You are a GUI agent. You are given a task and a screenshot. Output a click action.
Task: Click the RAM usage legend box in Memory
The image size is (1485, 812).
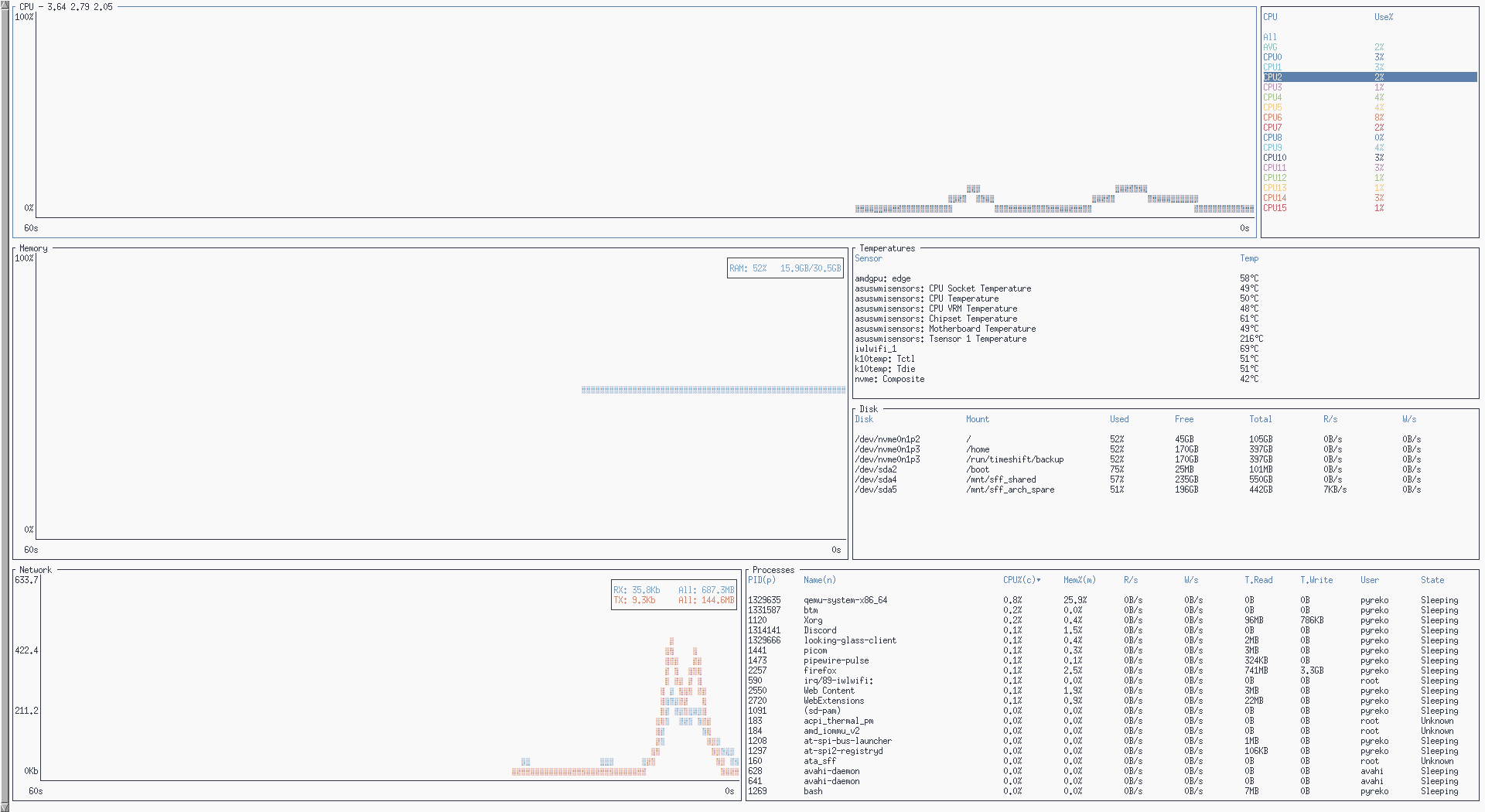[784, 268]
